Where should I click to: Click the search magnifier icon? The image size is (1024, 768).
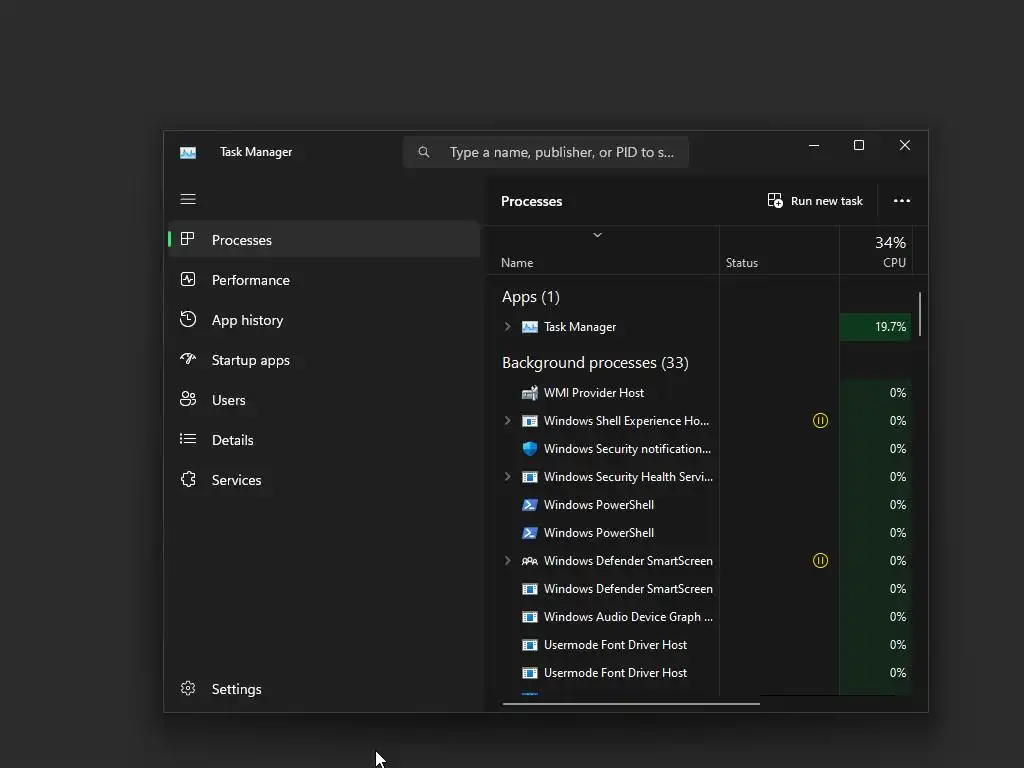click(424, 152)
